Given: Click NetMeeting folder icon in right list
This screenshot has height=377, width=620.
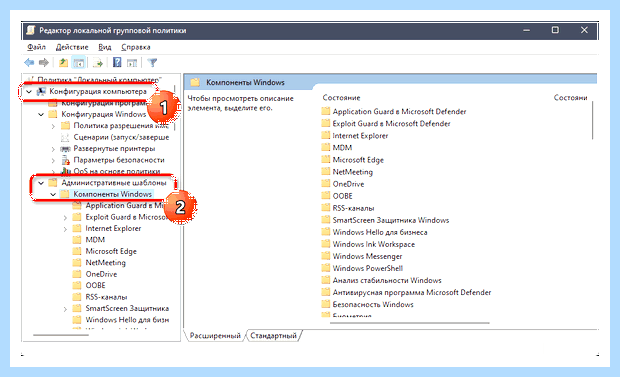Looking at the screenshot, I should tap(325, 172).
